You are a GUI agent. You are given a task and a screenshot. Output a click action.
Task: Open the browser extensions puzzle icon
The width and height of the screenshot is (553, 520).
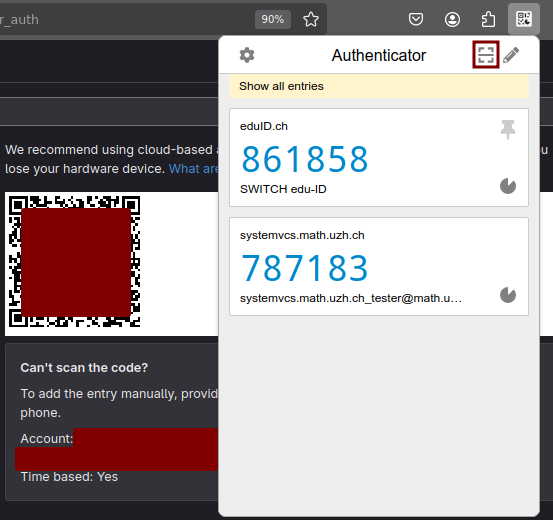click(x=488, y=19)
